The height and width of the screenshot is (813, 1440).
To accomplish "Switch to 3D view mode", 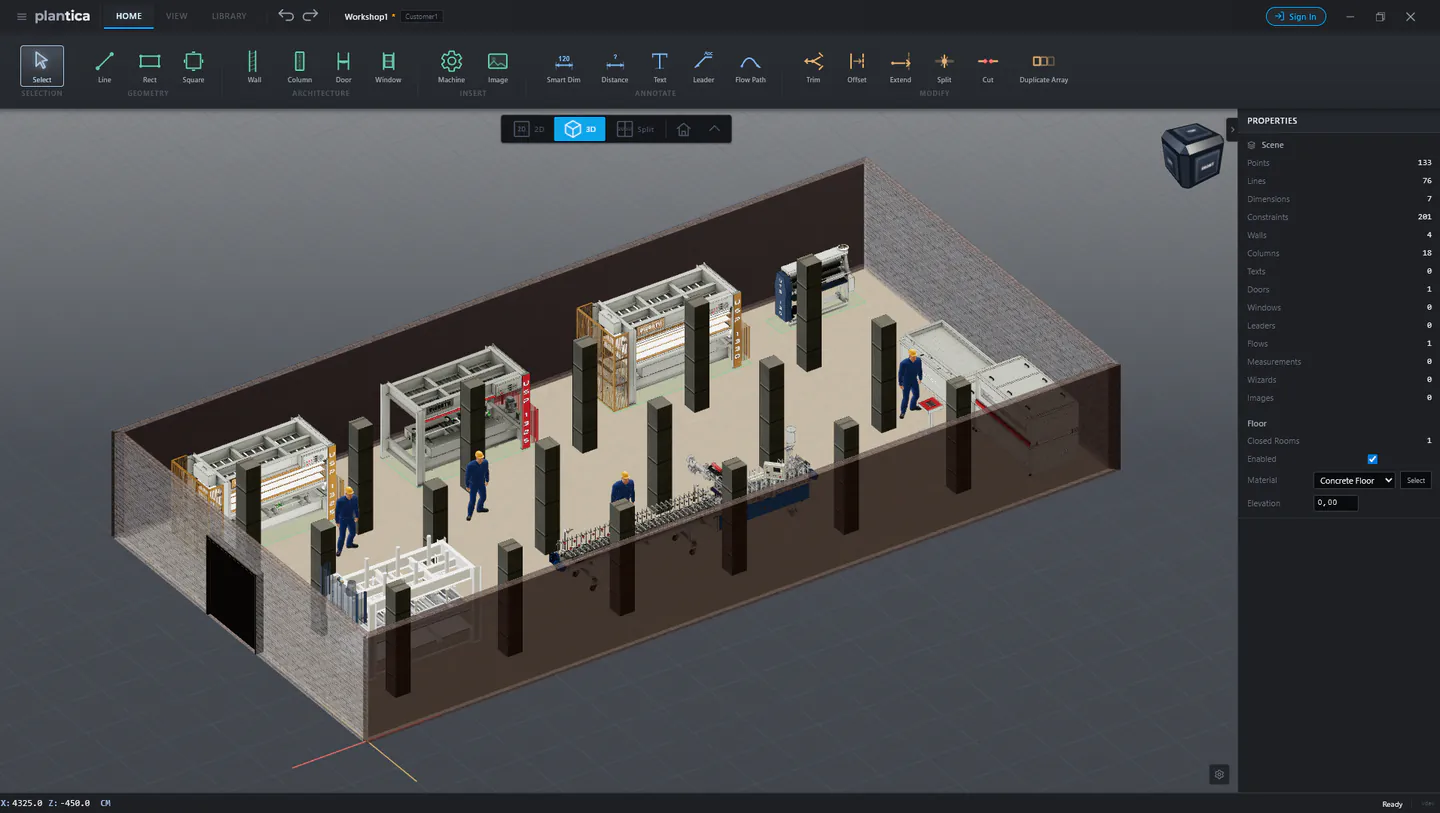I will pos(580,129).
